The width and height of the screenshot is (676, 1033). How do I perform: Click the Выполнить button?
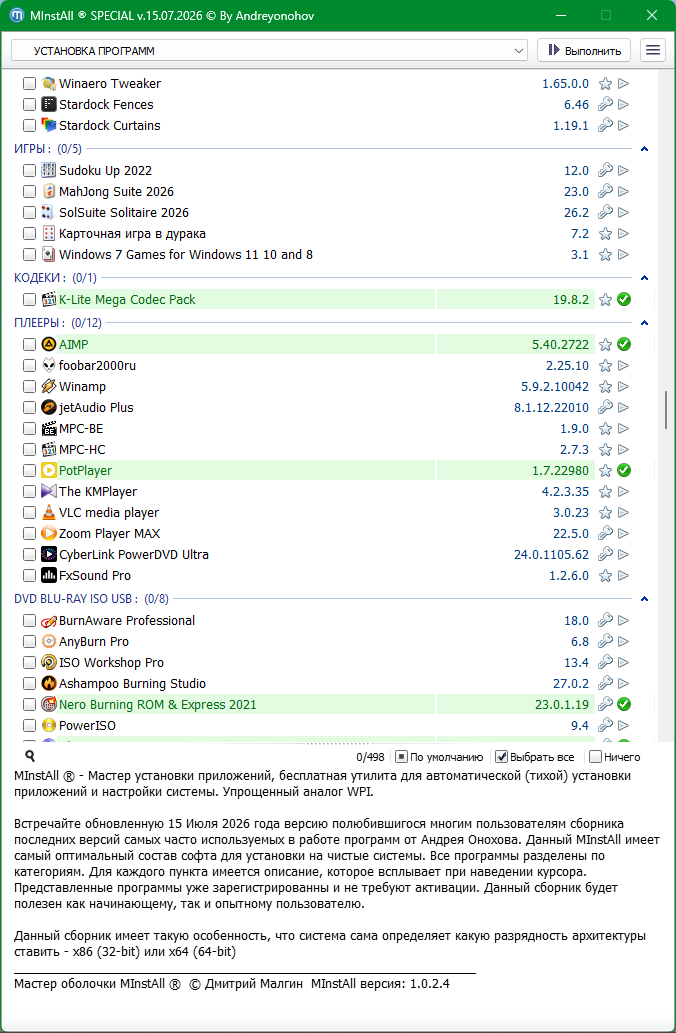point(584,51)
